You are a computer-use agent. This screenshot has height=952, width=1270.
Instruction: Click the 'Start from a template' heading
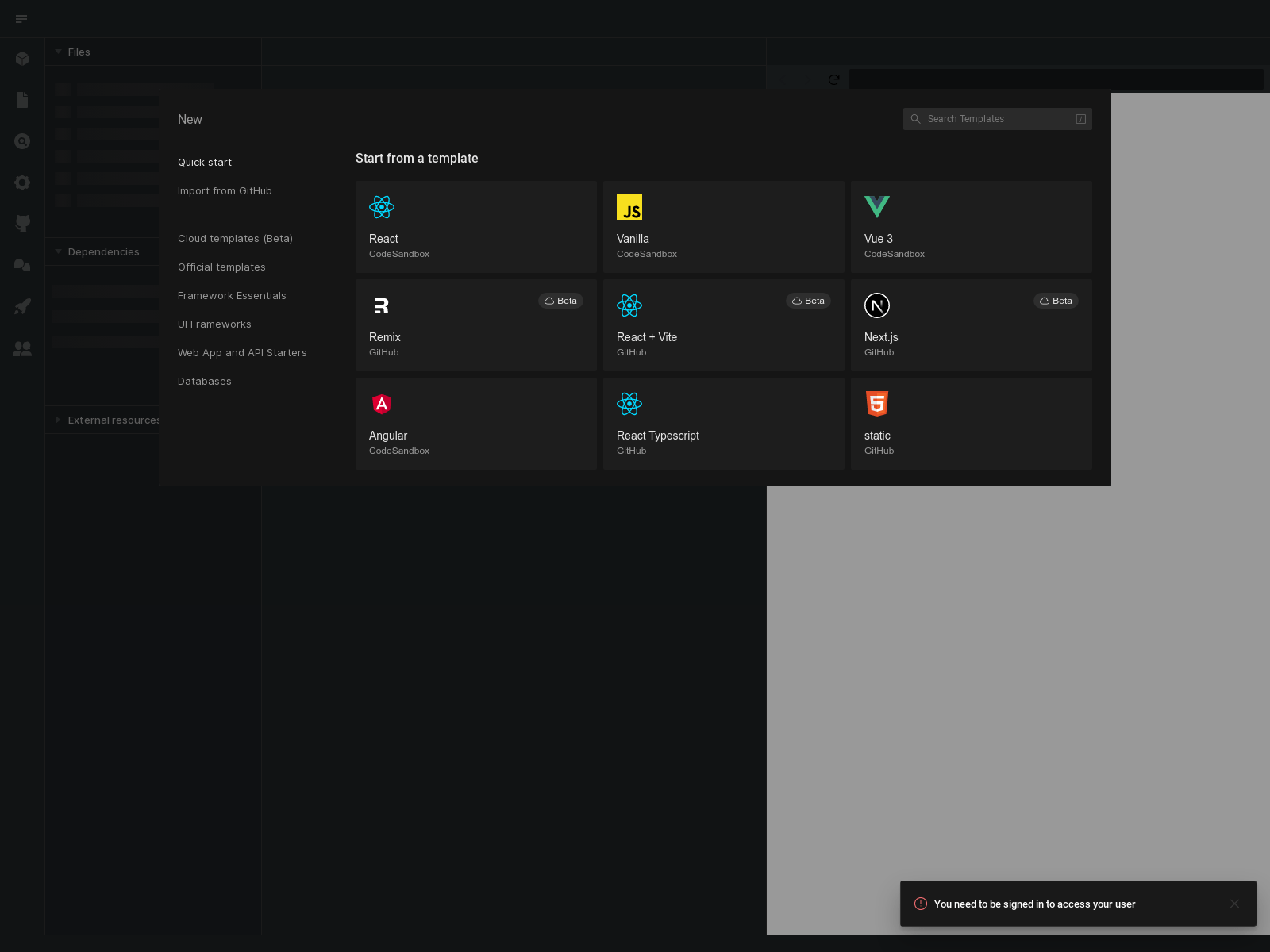[x=417, y=158]
